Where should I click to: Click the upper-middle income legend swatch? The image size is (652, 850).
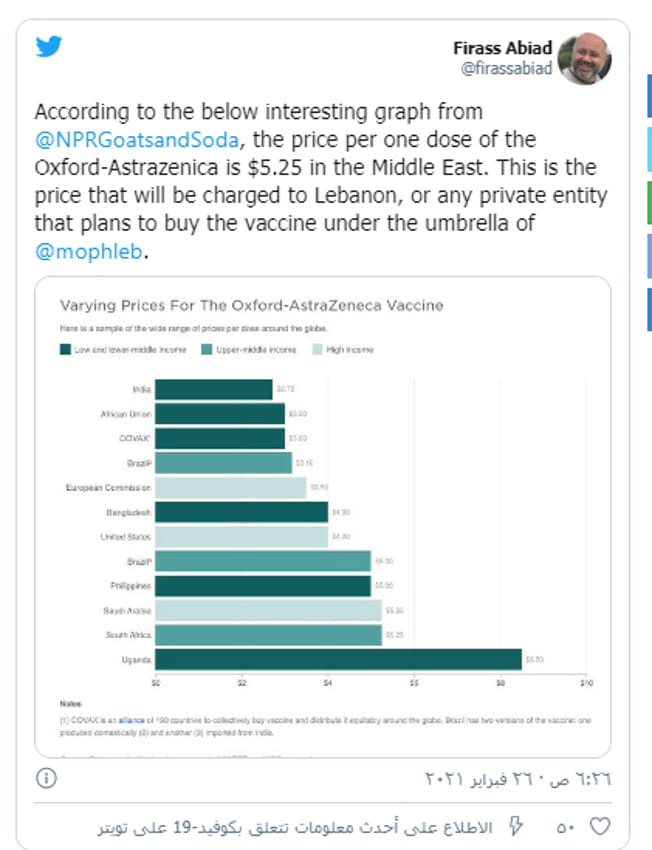[206, 350]
